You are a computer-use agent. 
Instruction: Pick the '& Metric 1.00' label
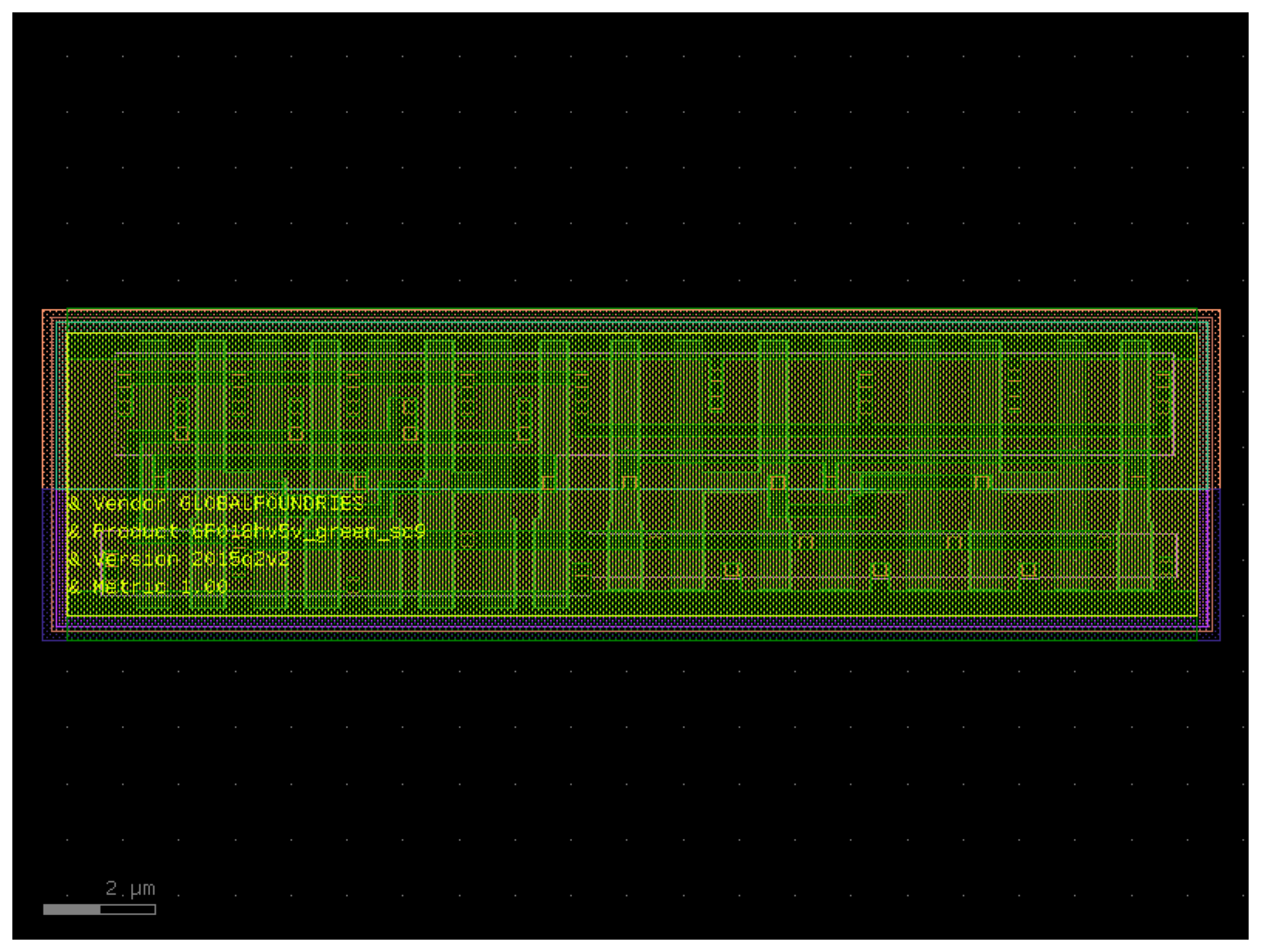coord(148,587)
